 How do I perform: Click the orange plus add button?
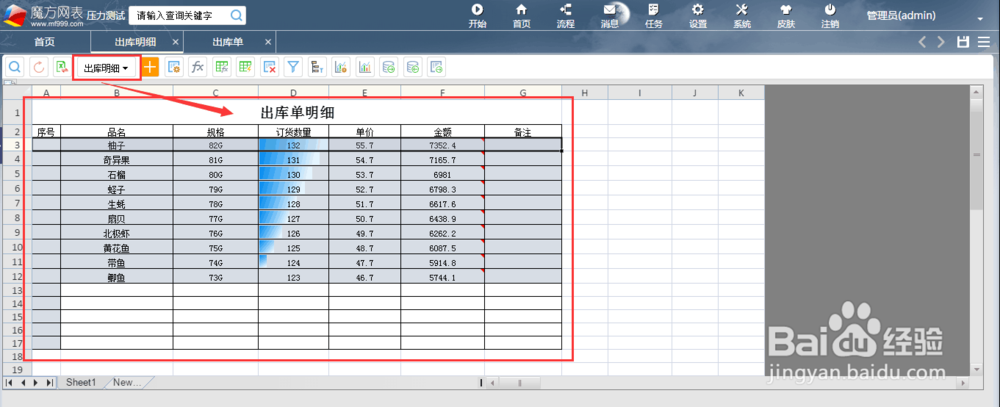[x=150, y=67]
